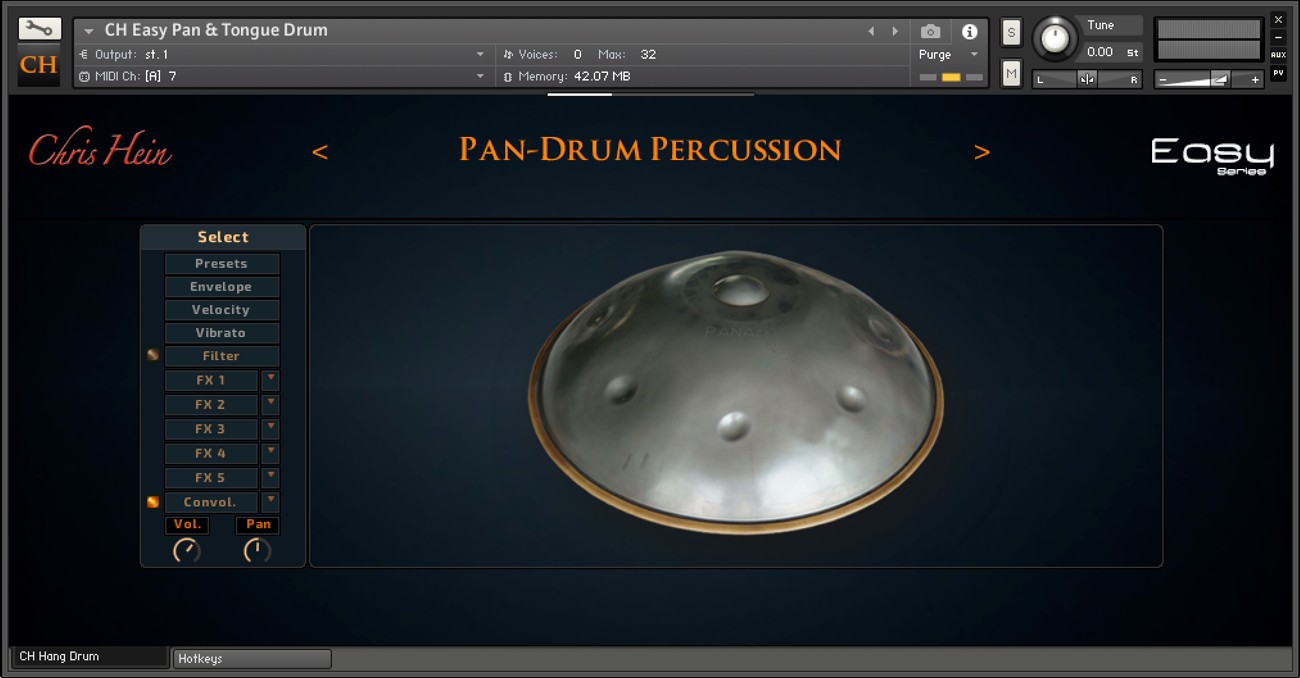The height and width of the screenshot is (678, 1300).
Task: Select FX 1 button
Action: click(x=211, y=380)
